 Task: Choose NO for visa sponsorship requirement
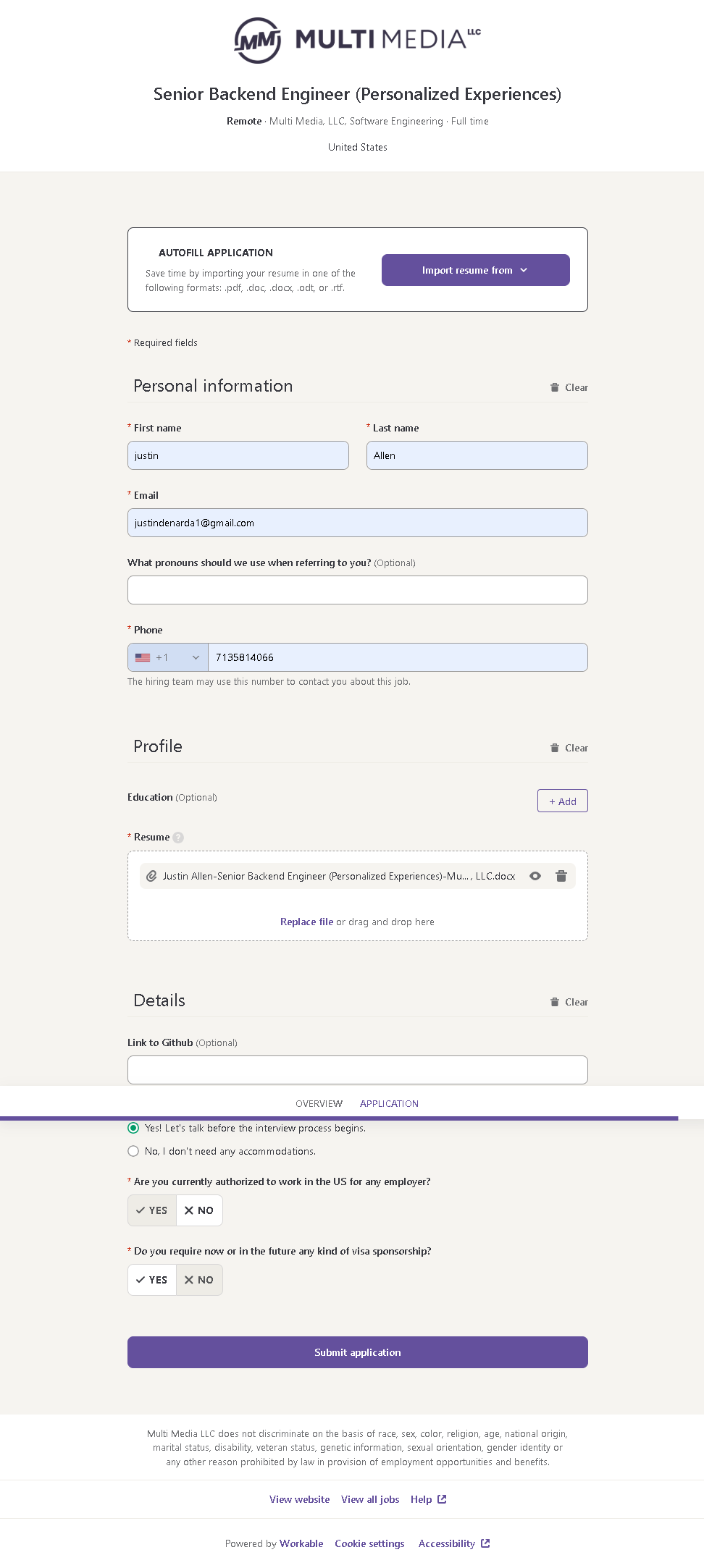199,1280
